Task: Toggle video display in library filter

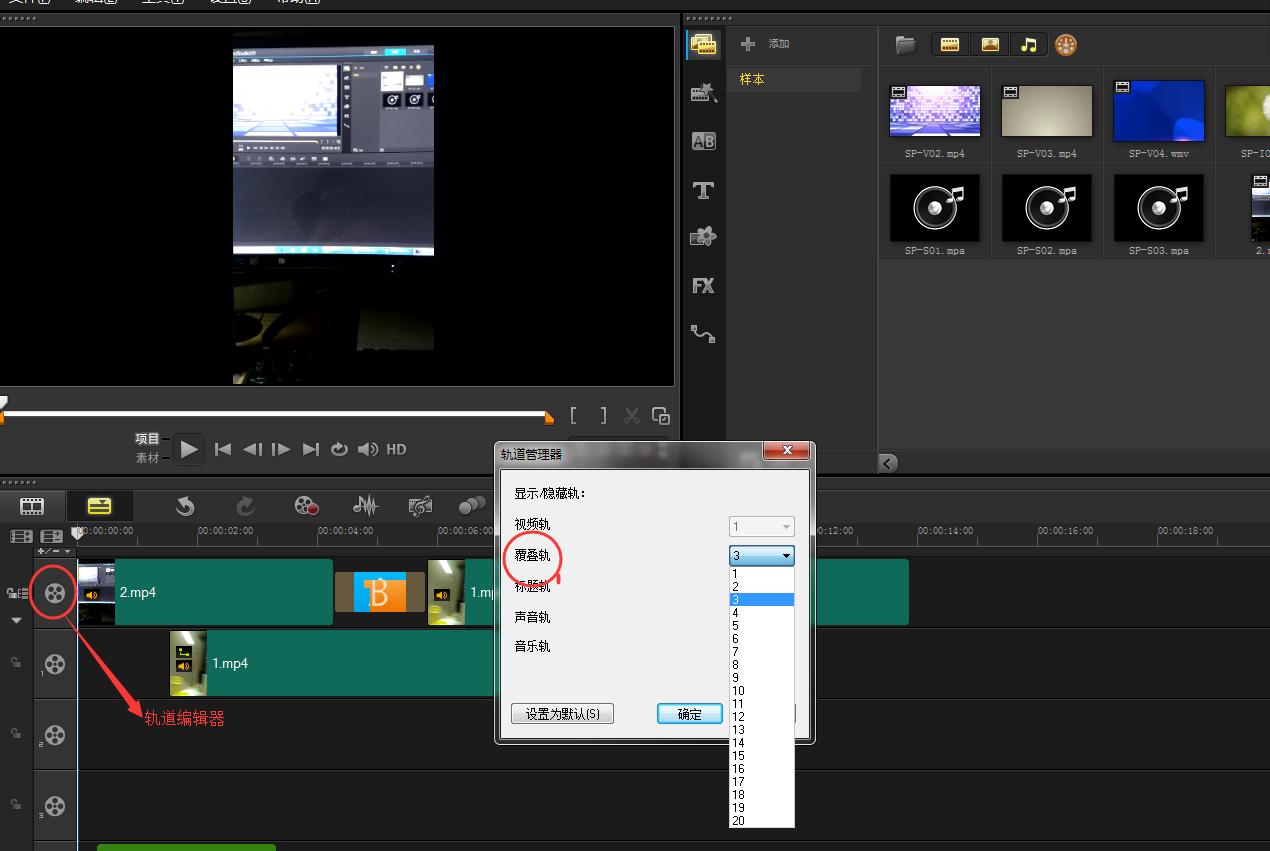Action: pos(950,44)
